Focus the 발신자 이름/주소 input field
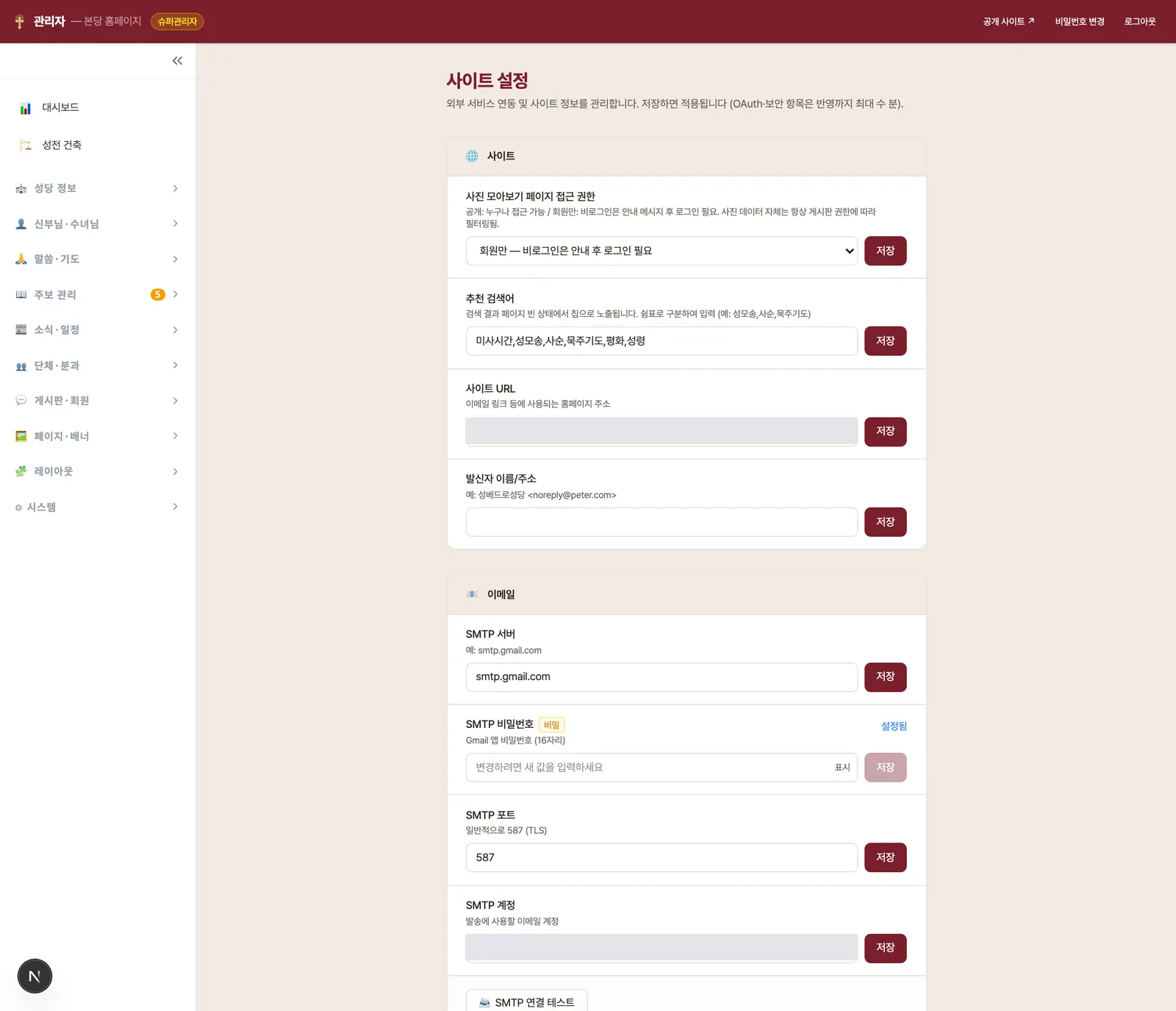1176x1011 pixels. tap(661, 522)
